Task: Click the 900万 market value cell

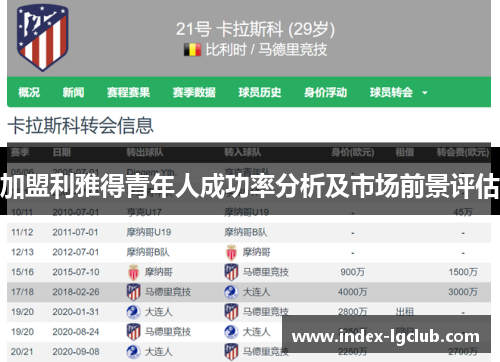Action: (x=352, y=272)
